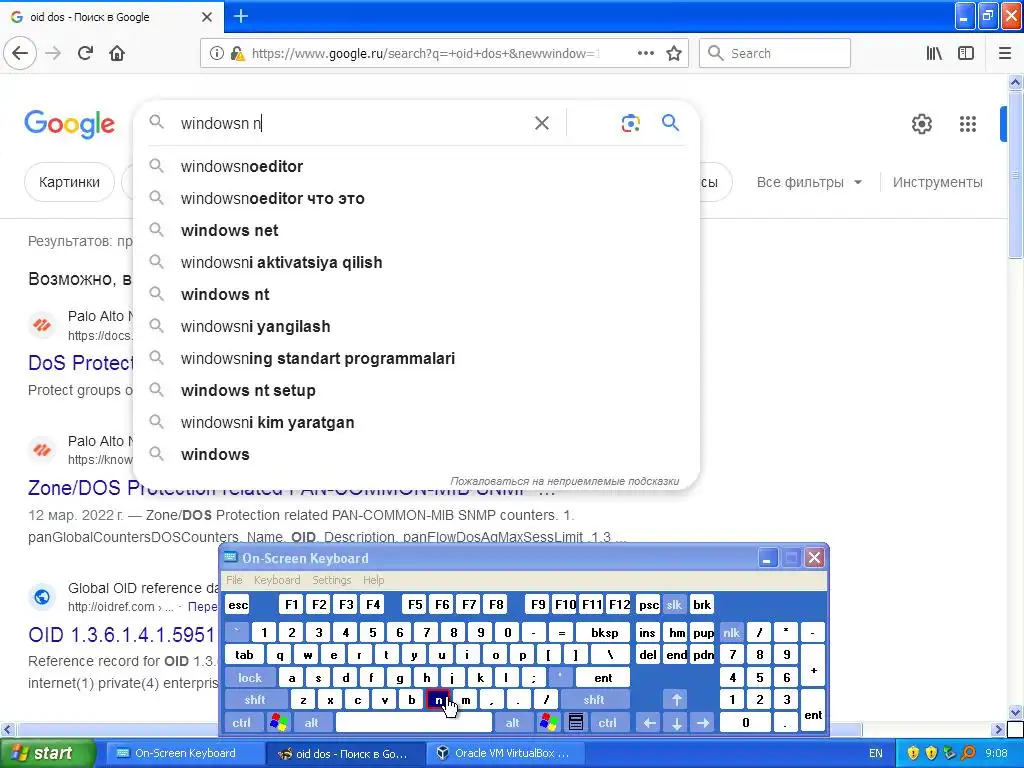Choose the 'windowsni kim yaratgan' suggestion
Image resolution: width=1024 pixels, height=768 pixels.
pyautogui.click(x=416, y=423)
